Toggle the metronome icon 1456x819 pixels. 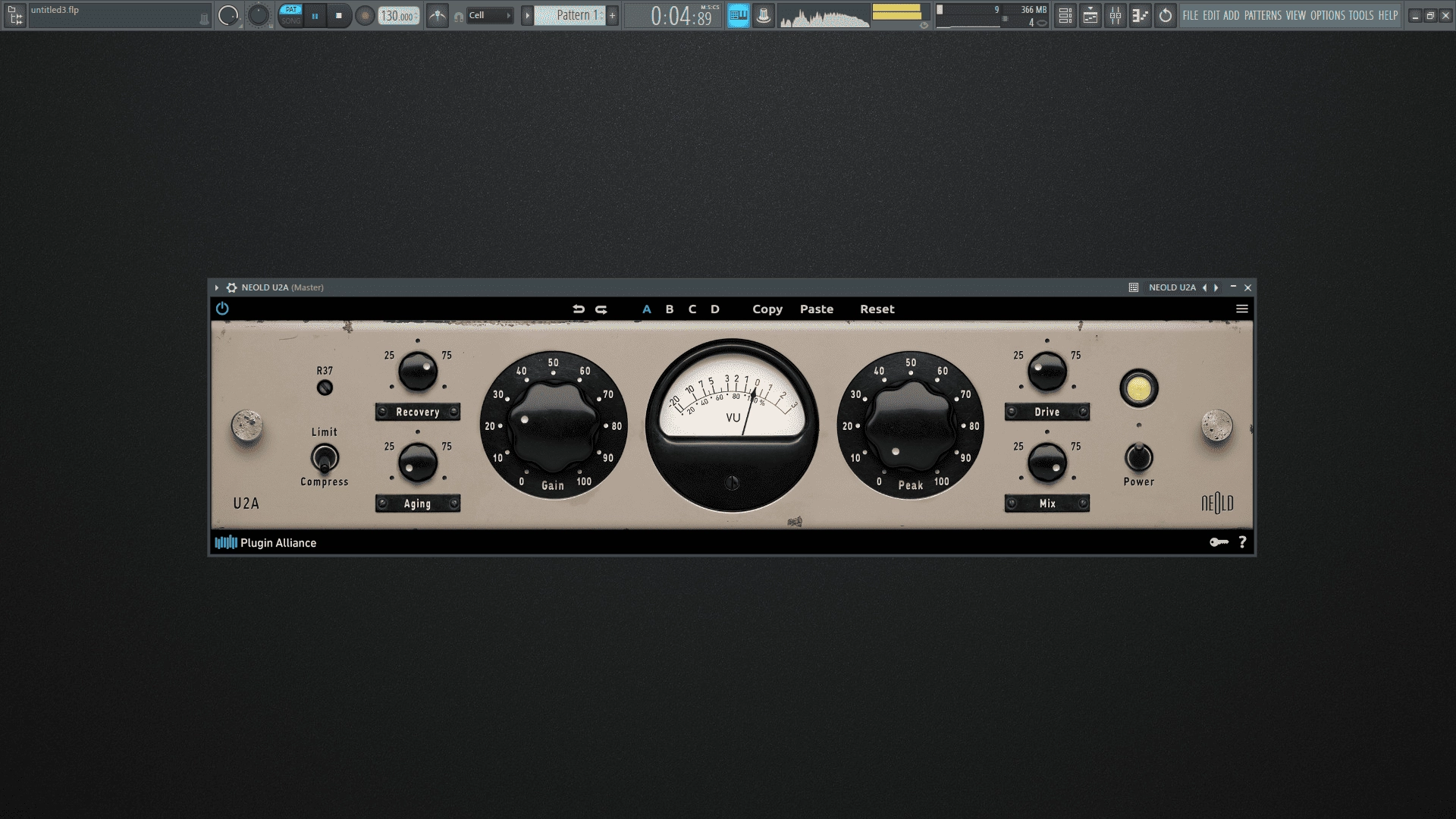click(x=438, y=15)
